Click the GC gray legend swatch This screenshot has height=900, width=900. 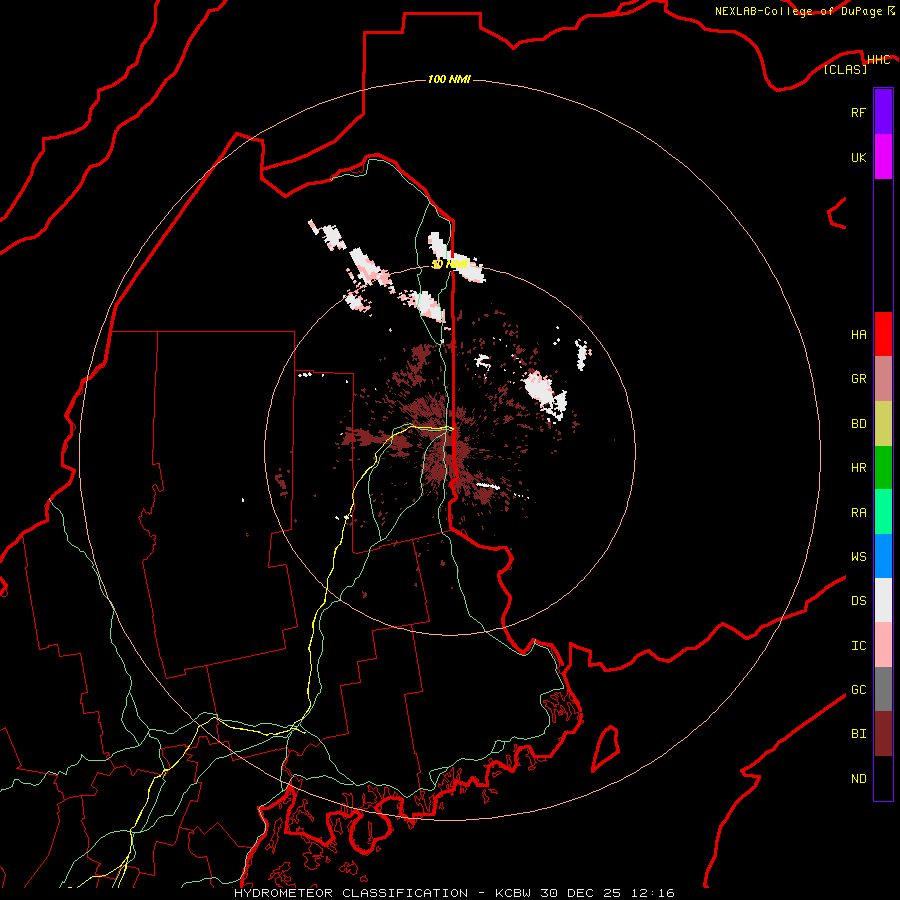tap(883, 689)
